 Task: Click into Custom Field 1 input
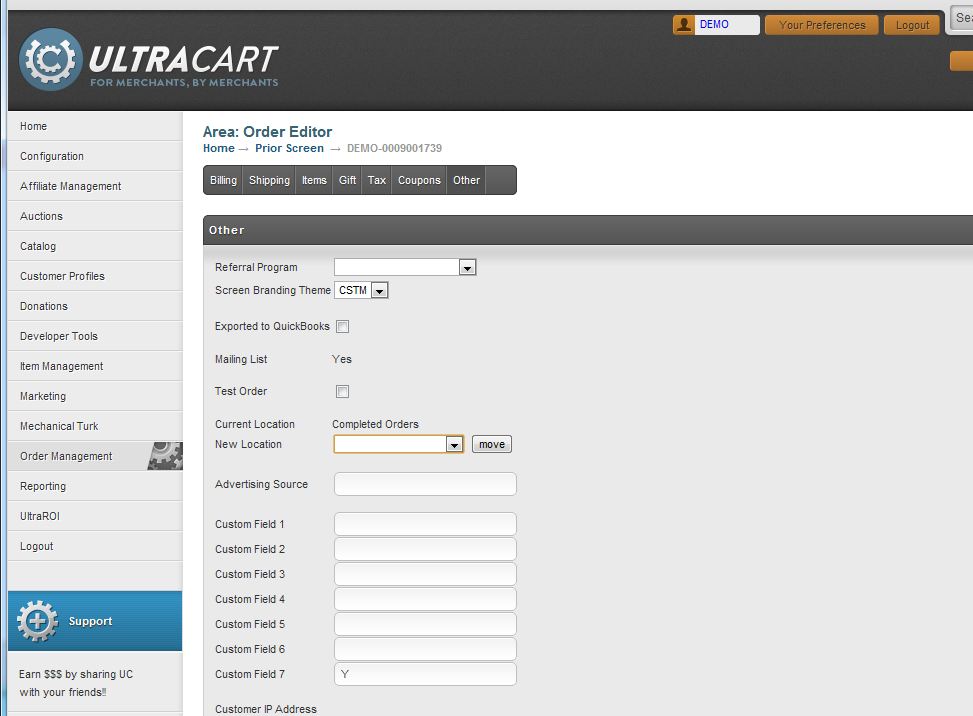click(x=425, y=524)
